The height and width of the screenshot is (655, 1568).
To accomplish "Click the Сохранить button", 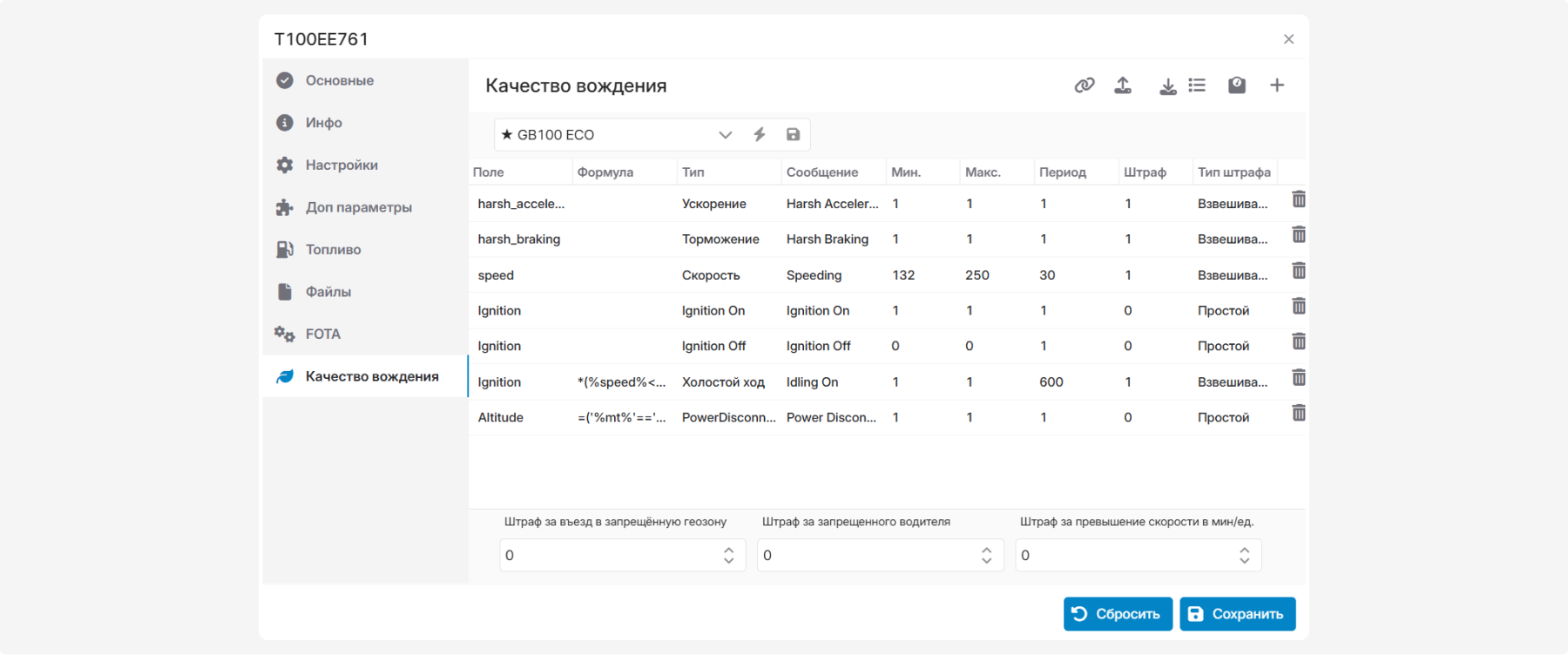I will pyautogui.click(x=1238, y=614).
